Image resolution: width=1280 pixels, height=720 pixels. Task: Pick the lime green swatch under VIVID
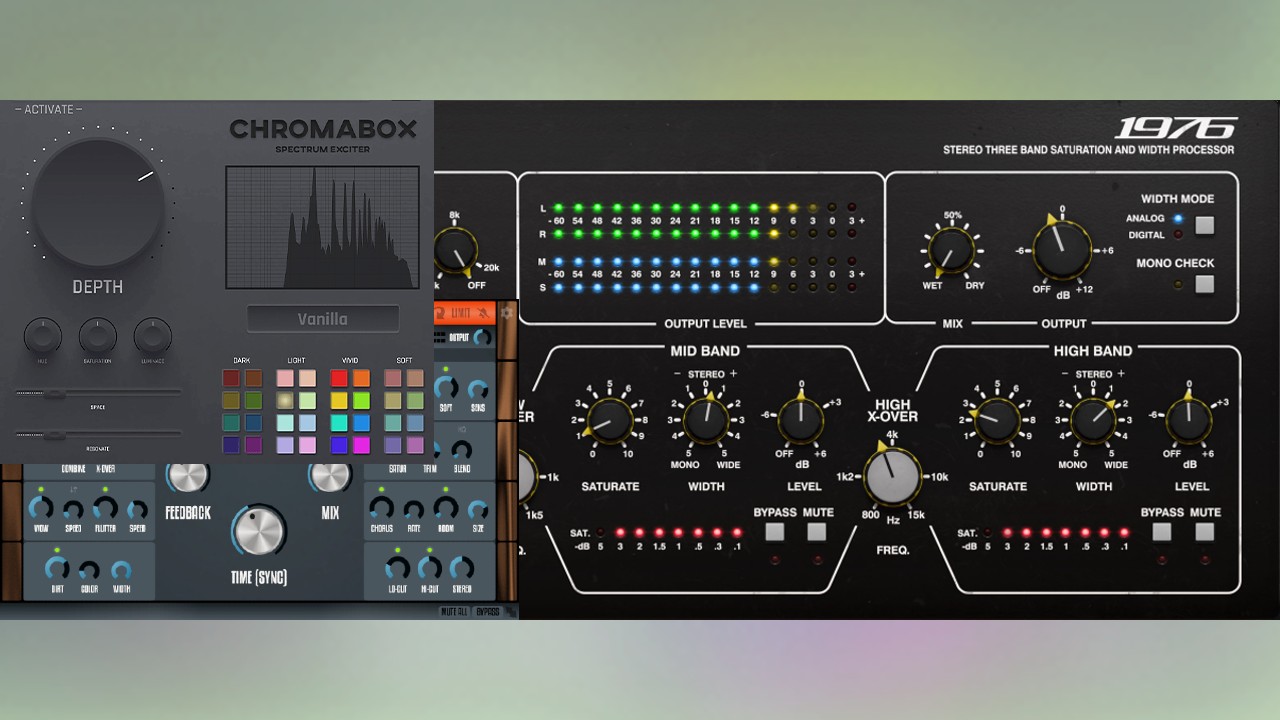click(x=361, y=401)
